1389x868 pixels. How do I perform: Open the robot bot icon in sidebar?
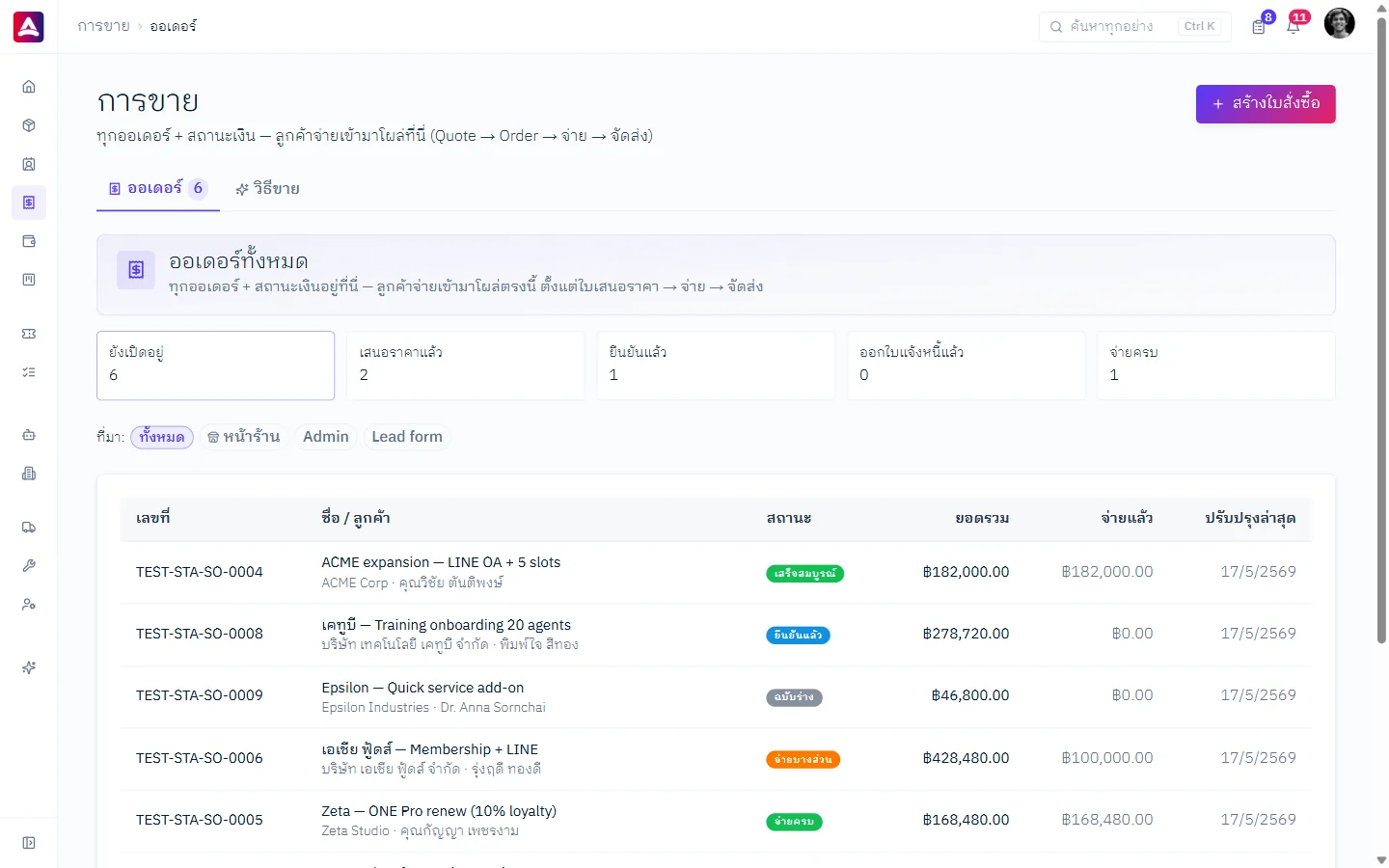(x=29, y=435)
